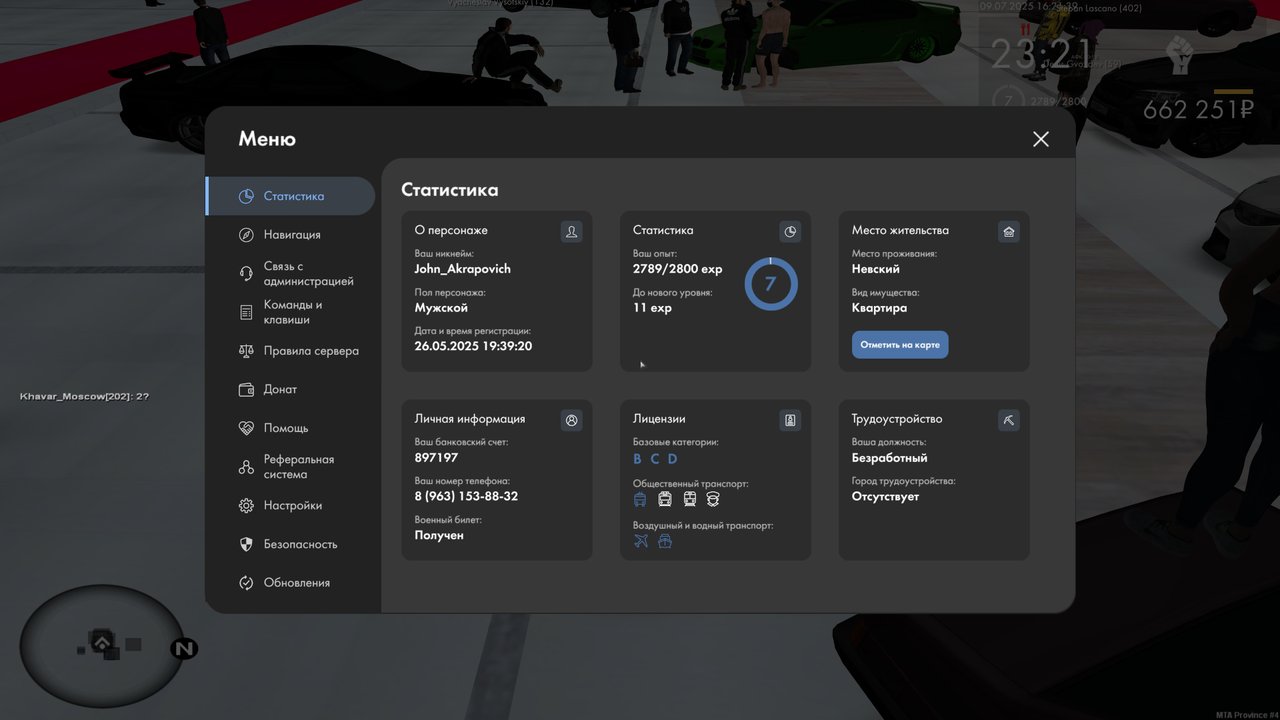Image resolution: width=1280 pixels, height=720 pixels.
Task: Click property type Квартира
Action: click(x=880, y=308)
